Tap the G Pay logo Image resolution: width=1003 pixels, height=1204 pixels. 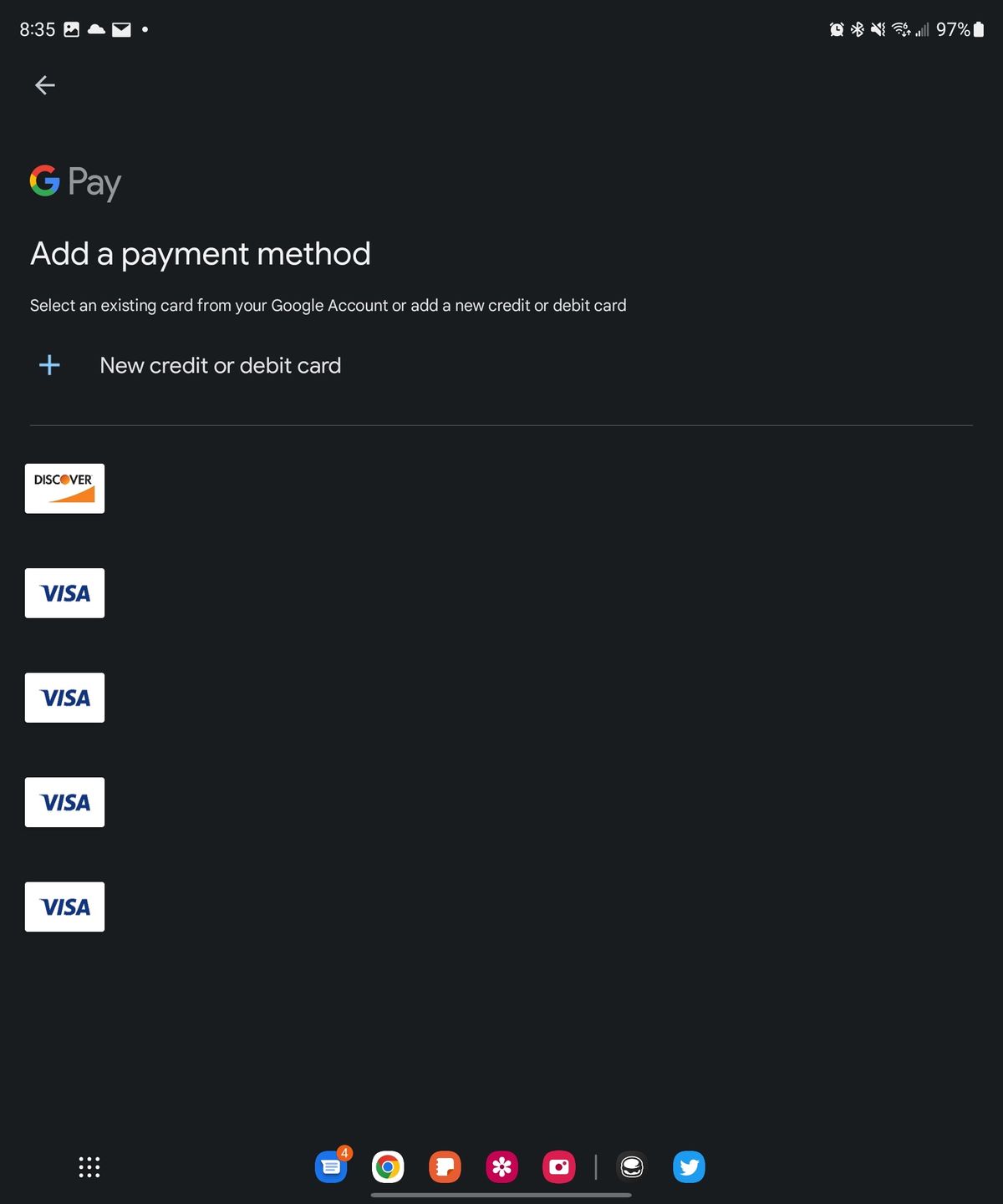[x=74, y=182]
